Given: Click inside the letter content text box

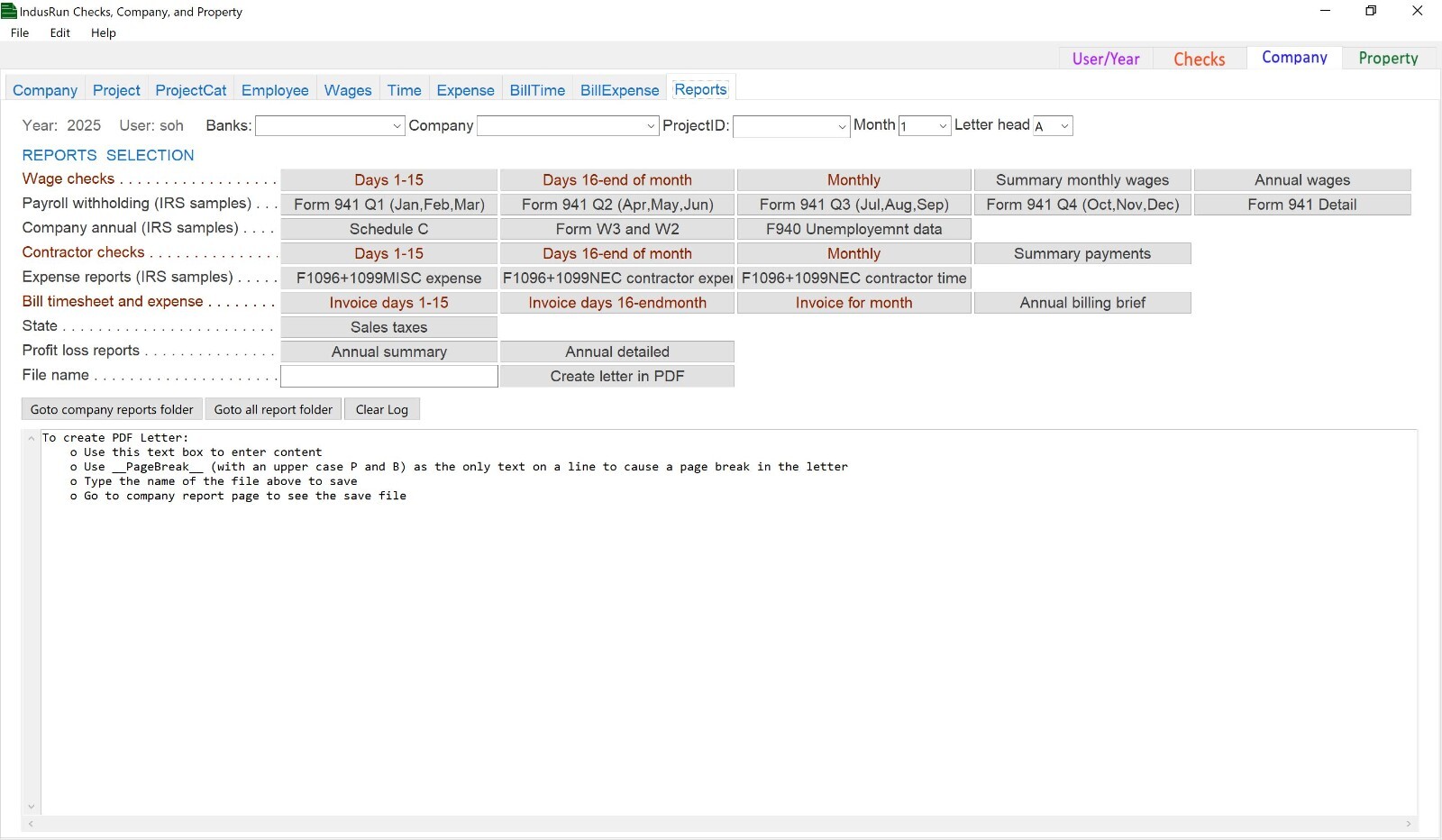Looking at the screenshot, I should 728,622.
